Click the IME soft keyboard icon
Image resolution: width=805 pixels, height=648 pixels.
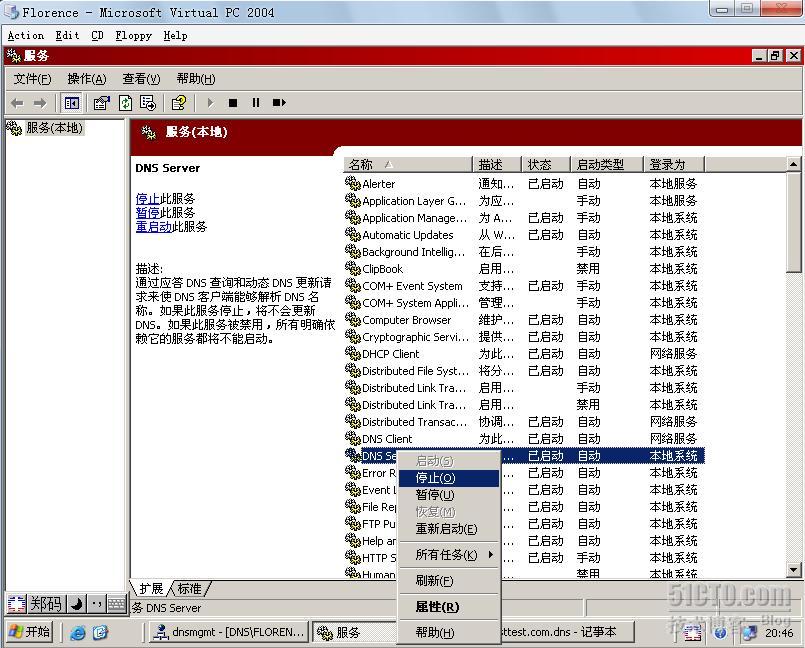[x=117, y=604]
